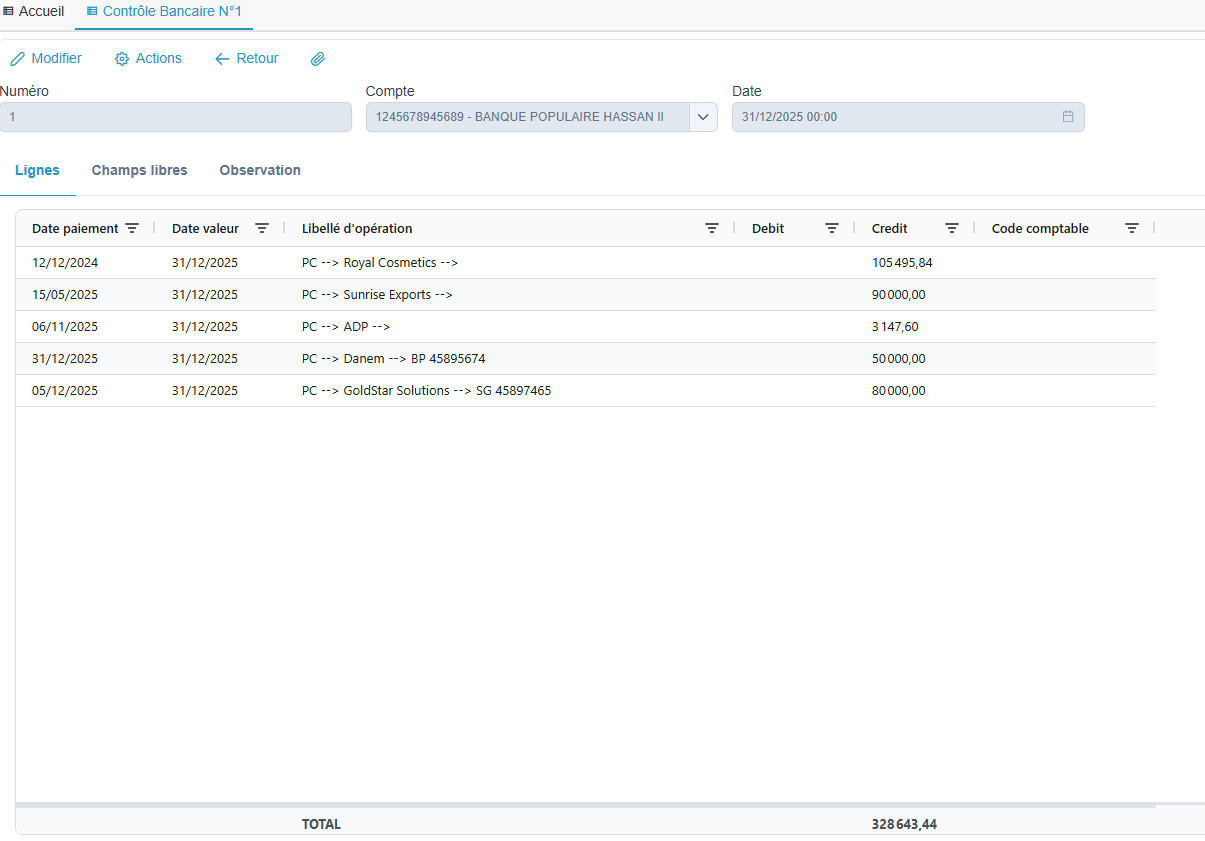Open the calendar icon in the Date field

pyautogui.click(x=1068, y=116)
